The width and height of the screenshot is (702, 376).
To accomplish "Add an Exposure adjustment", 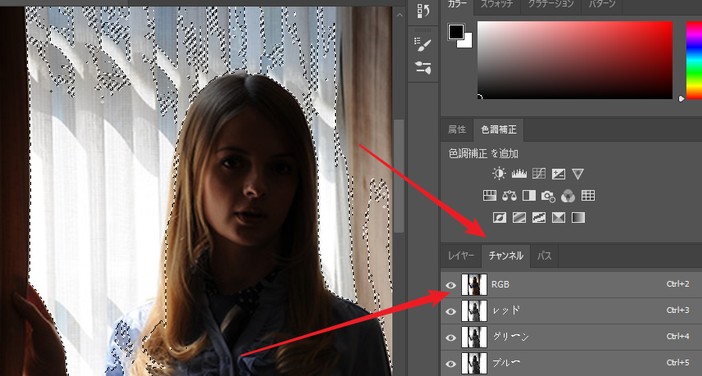I will 558,174.
